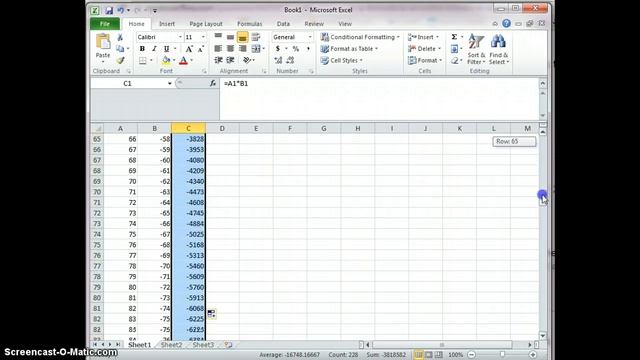Toggle Bold formatting
Screen dimensions: 640x360
coord(142,49)
